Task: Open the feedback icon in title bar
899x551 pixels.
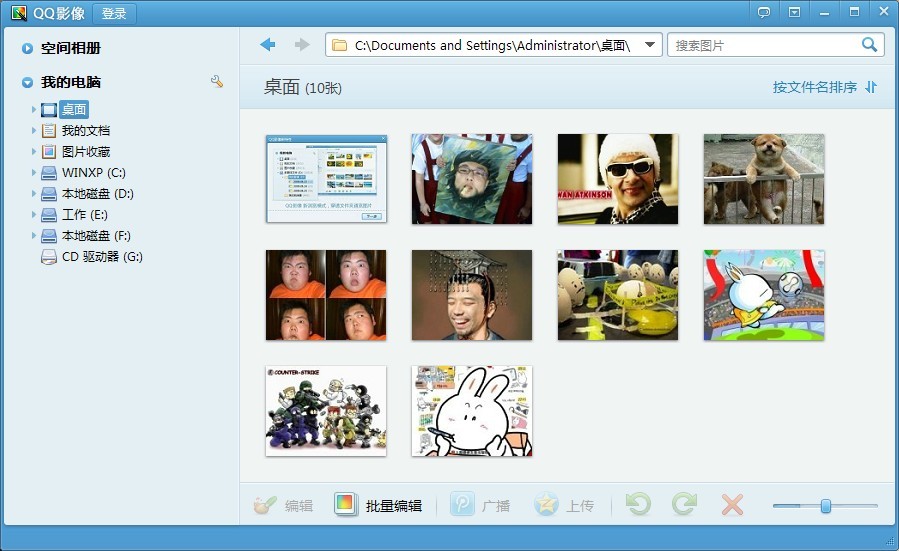Action: [x=764, y=12]
